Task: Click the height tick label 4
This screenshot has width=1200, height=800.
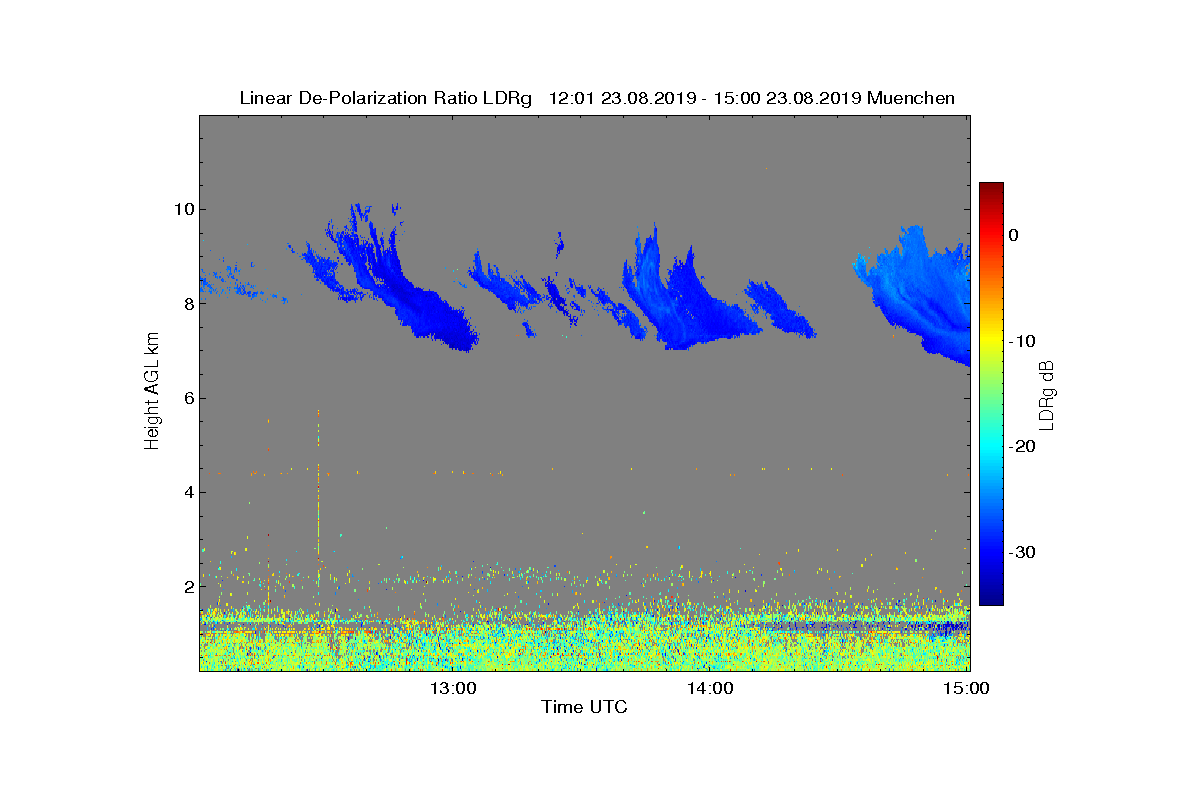Action: pos(187,492)
